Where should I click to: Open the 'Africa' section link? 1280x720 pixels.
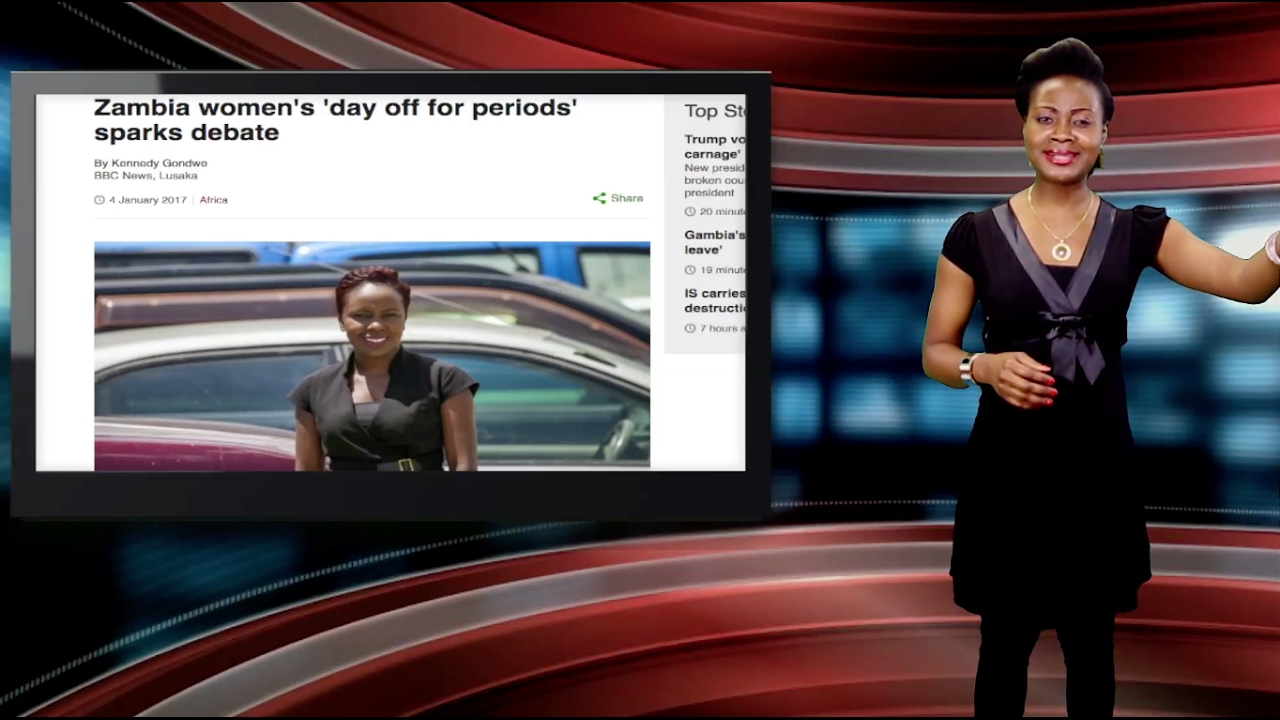point(213,200)
